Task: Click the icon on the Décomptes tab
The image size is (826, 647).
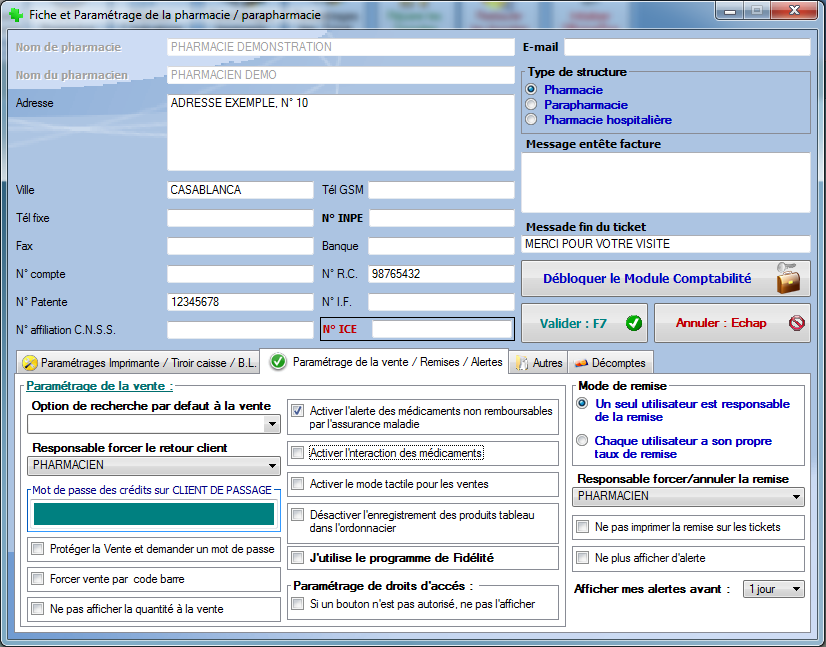Action: (580, 363)
